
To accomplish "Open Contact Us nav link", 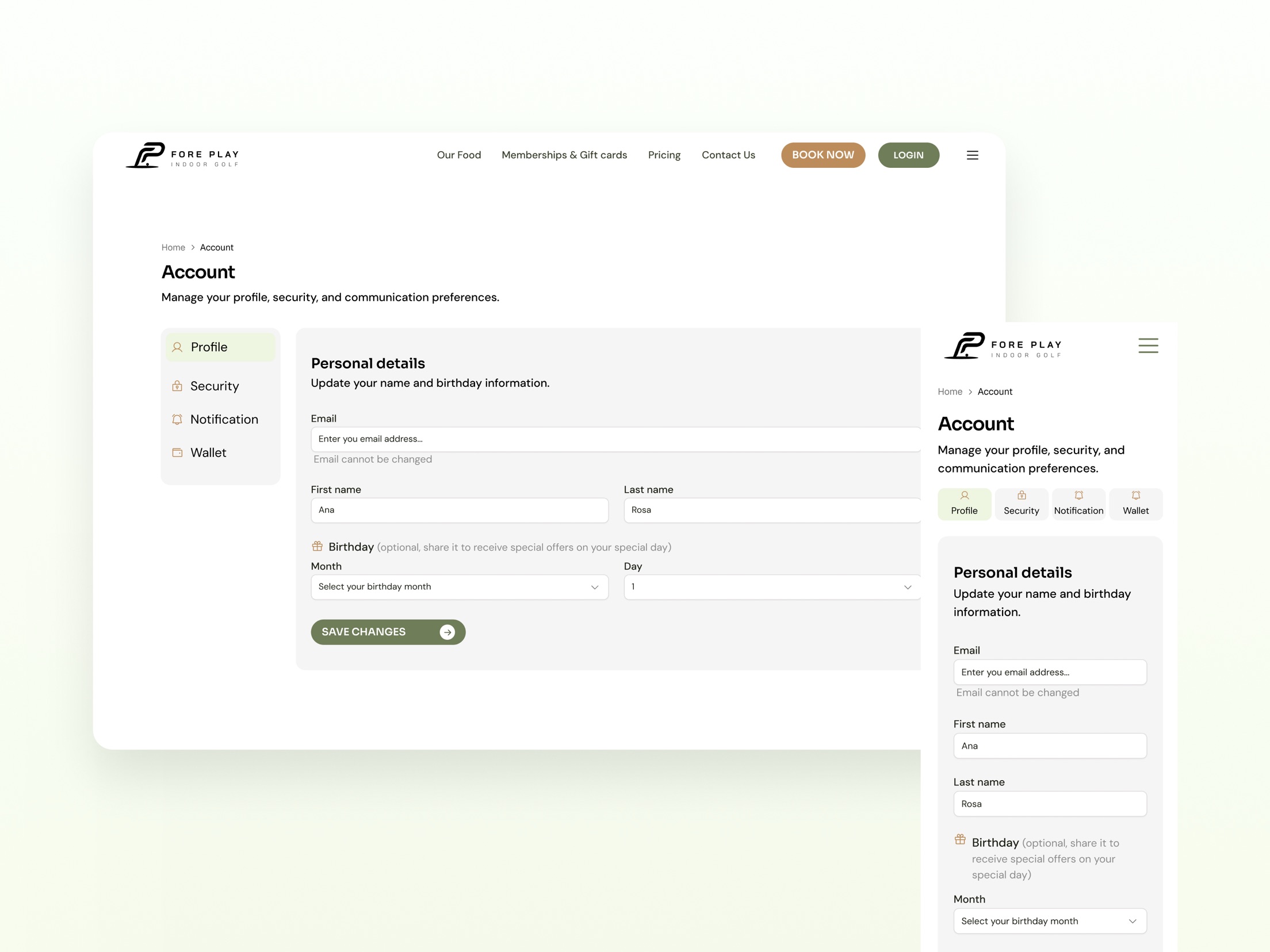I will pyautogui.click(x=728, y=155).
